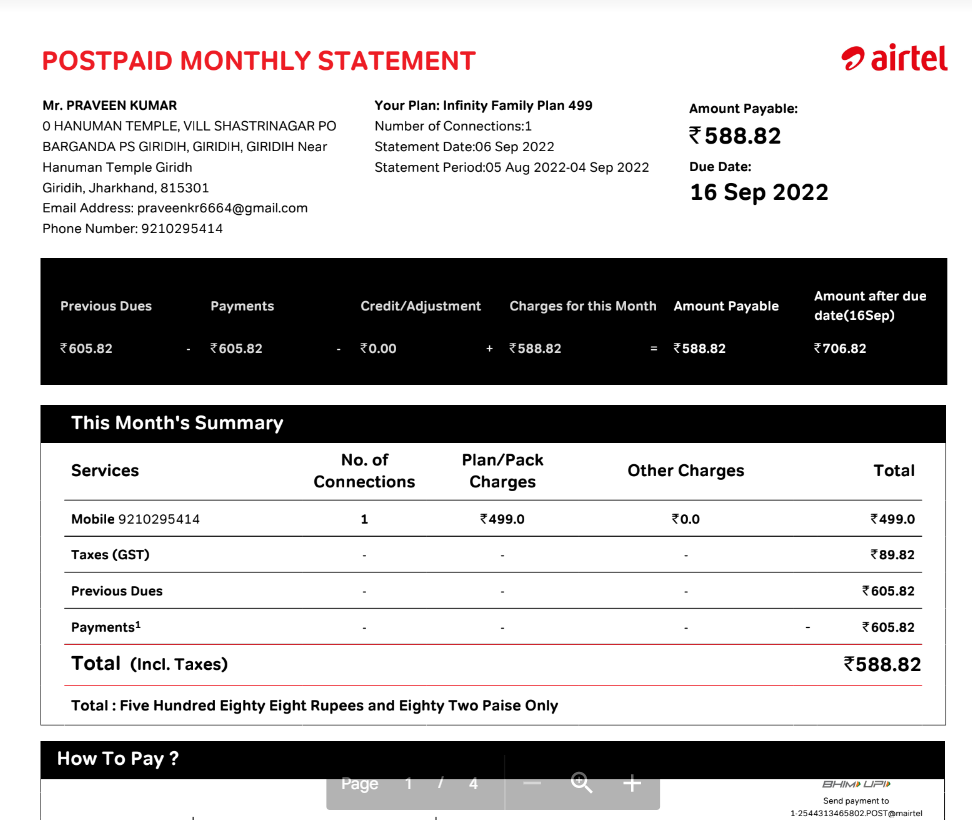Click the ₹0.00 credit adjustment value
The height and width of the screenshot is (820, 972).
point(378,348)
